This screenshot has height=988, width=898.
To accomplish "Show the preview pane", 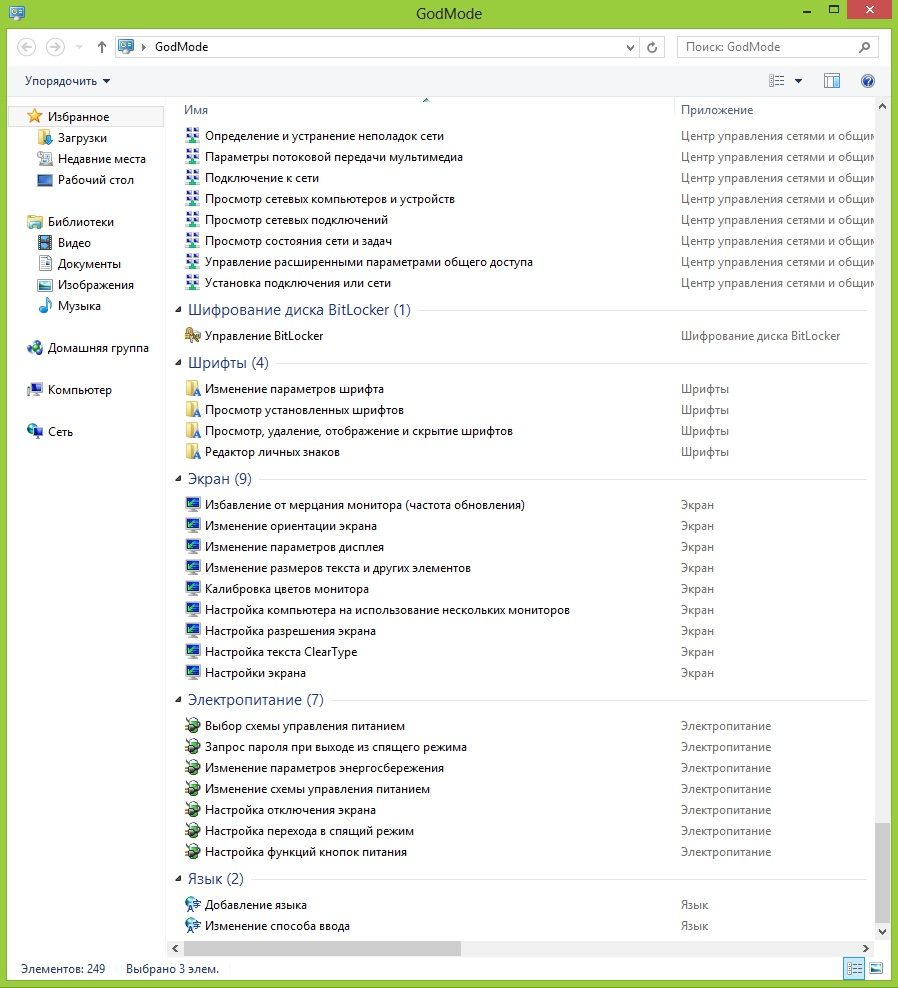I will 832,81.
